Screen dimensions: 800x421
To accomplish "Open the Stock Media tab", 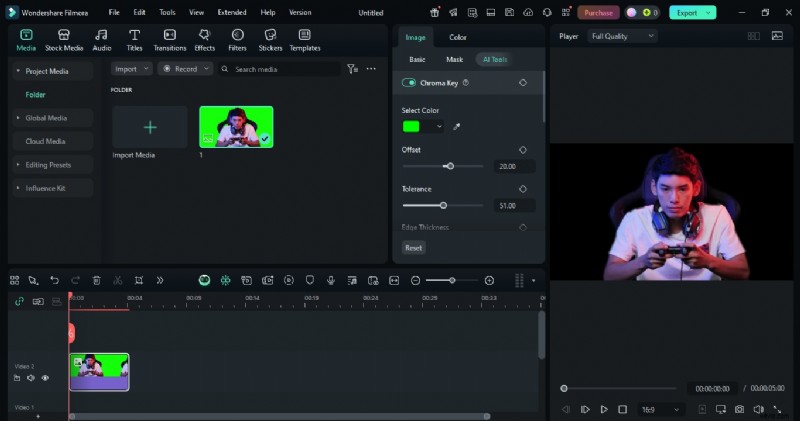I will pyautogui.click(x=64, y=40).
